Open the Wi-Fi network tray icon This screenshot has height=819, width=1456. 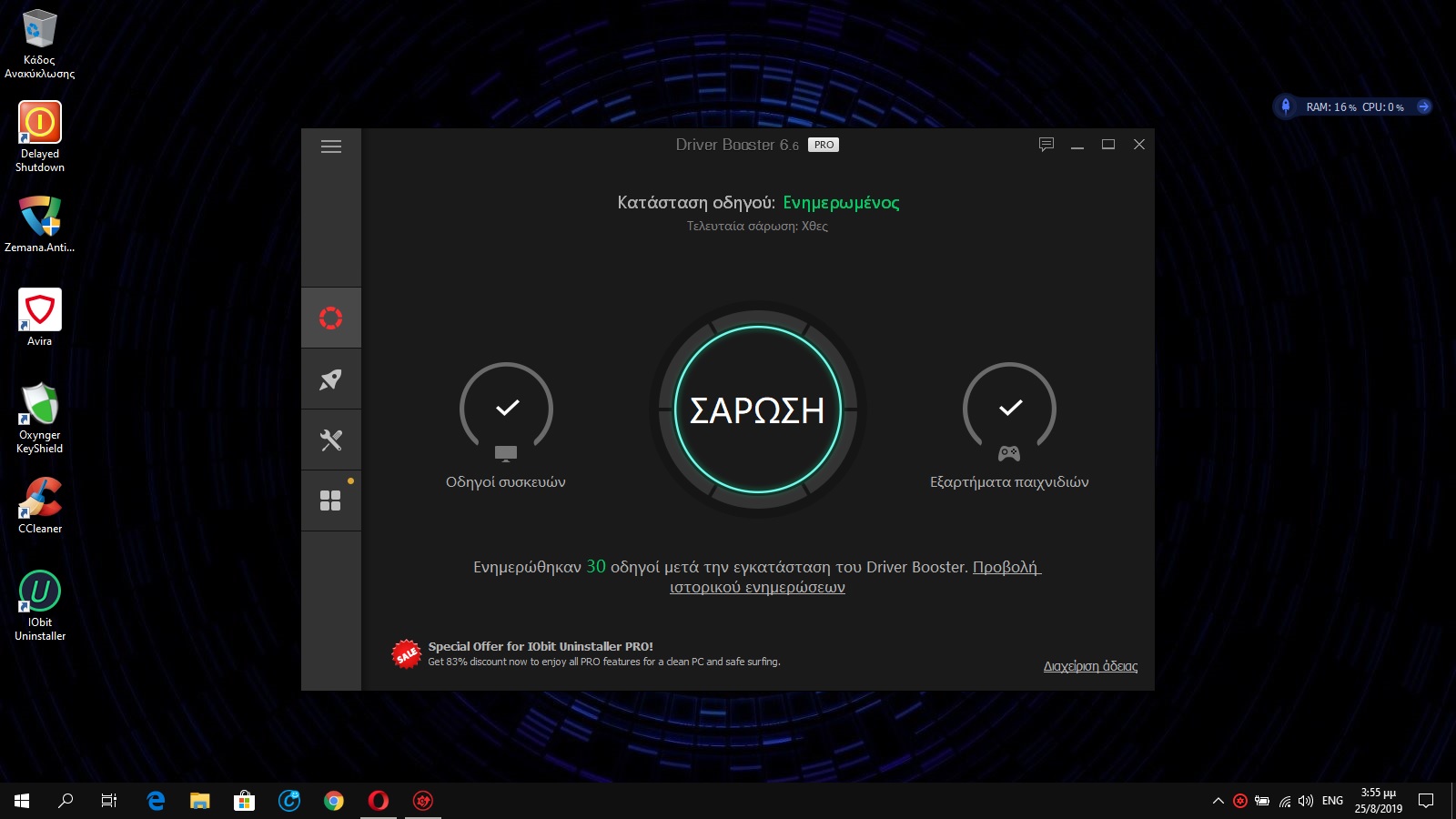[1285, 801]
